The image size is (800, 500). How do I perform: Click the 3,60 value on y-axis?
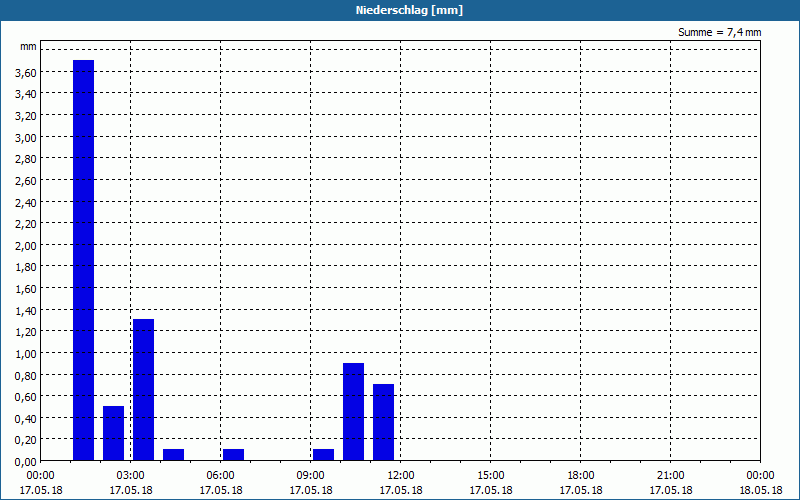[26, 72]
